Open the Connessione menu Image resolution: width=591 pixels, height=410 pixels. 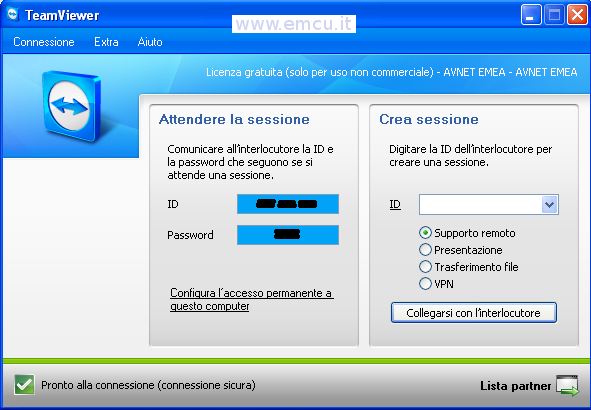[x=44, y=42]
